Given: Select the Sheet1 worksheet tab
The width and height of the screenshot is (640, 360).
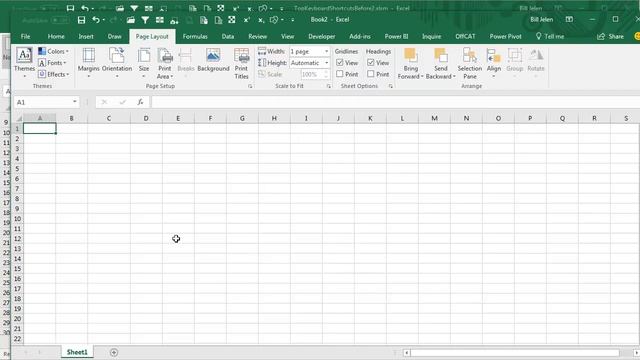Looking at the screenshot, I should (77, 352).
